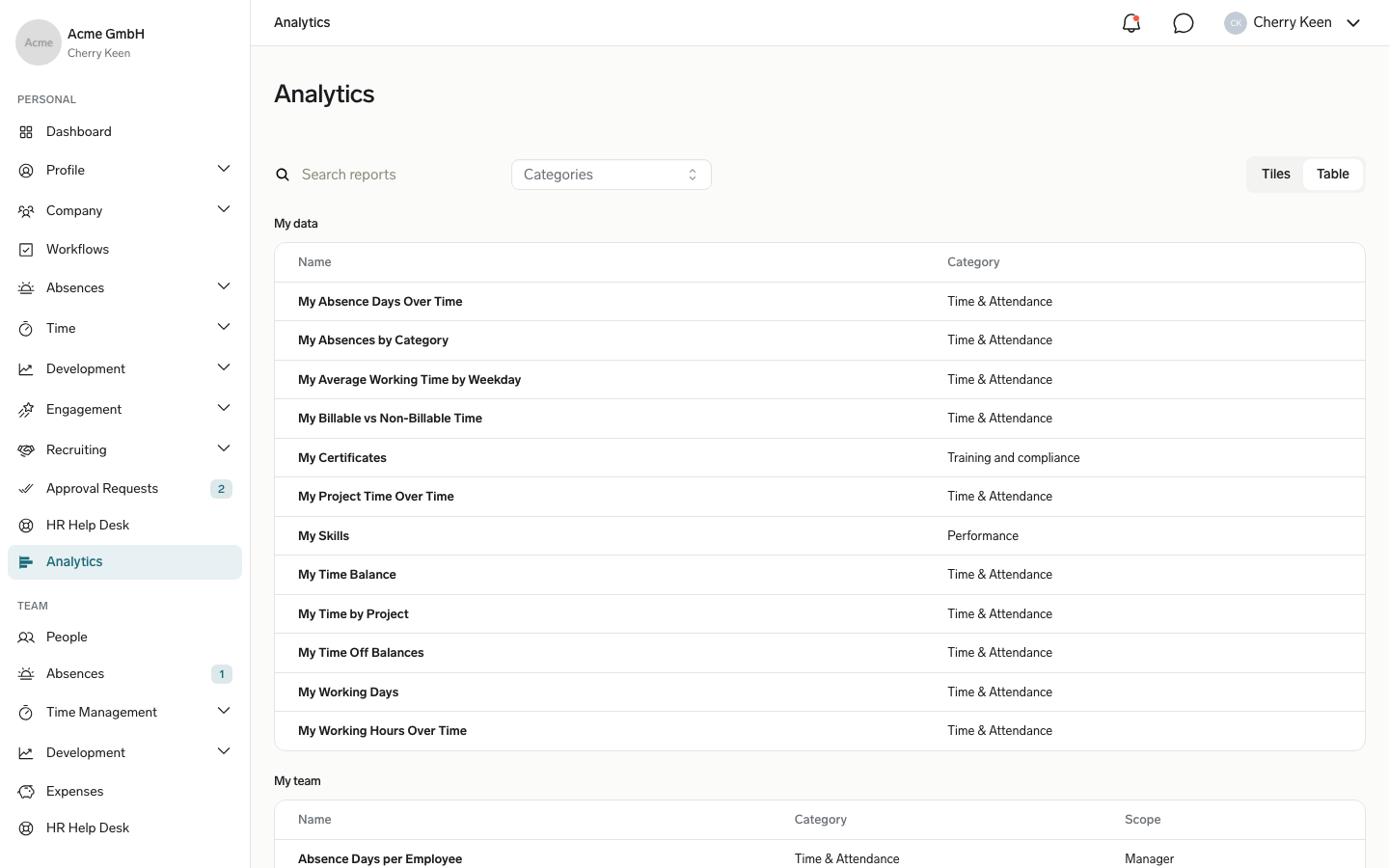Click the Recruiting handshake icon
This screenshot has height=868, width=1389.
[26, 450]
